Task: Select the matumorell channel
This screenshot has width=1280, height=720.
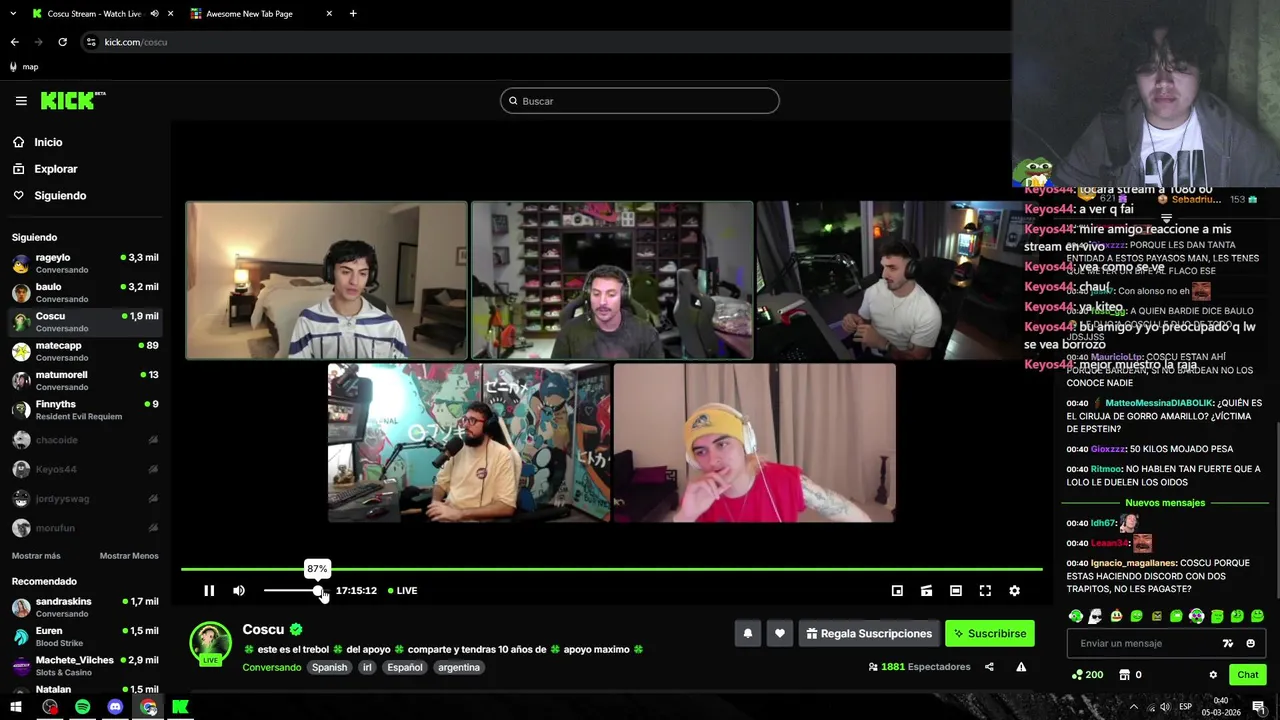Action: click(x=85, y=380)
